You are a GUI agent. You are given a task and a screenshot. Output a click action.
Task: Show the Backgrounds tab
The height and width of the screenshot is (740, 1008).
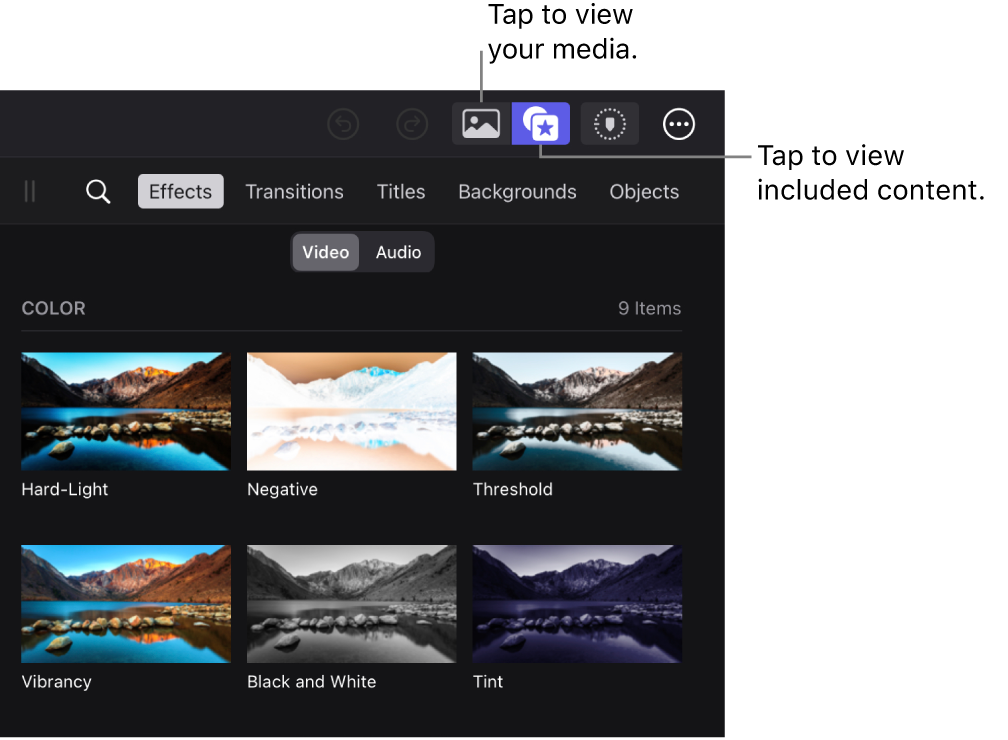pyautogui.click(x=517, y=192)
